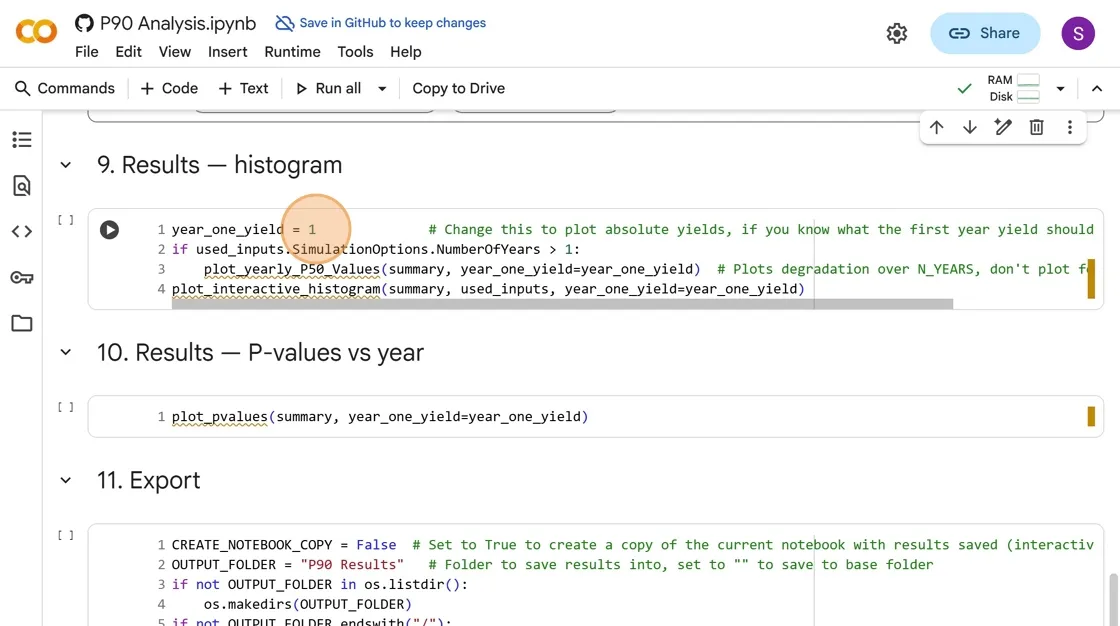Open the Insert menu
Screen dimensions: 1120x626
click(227, 52)
